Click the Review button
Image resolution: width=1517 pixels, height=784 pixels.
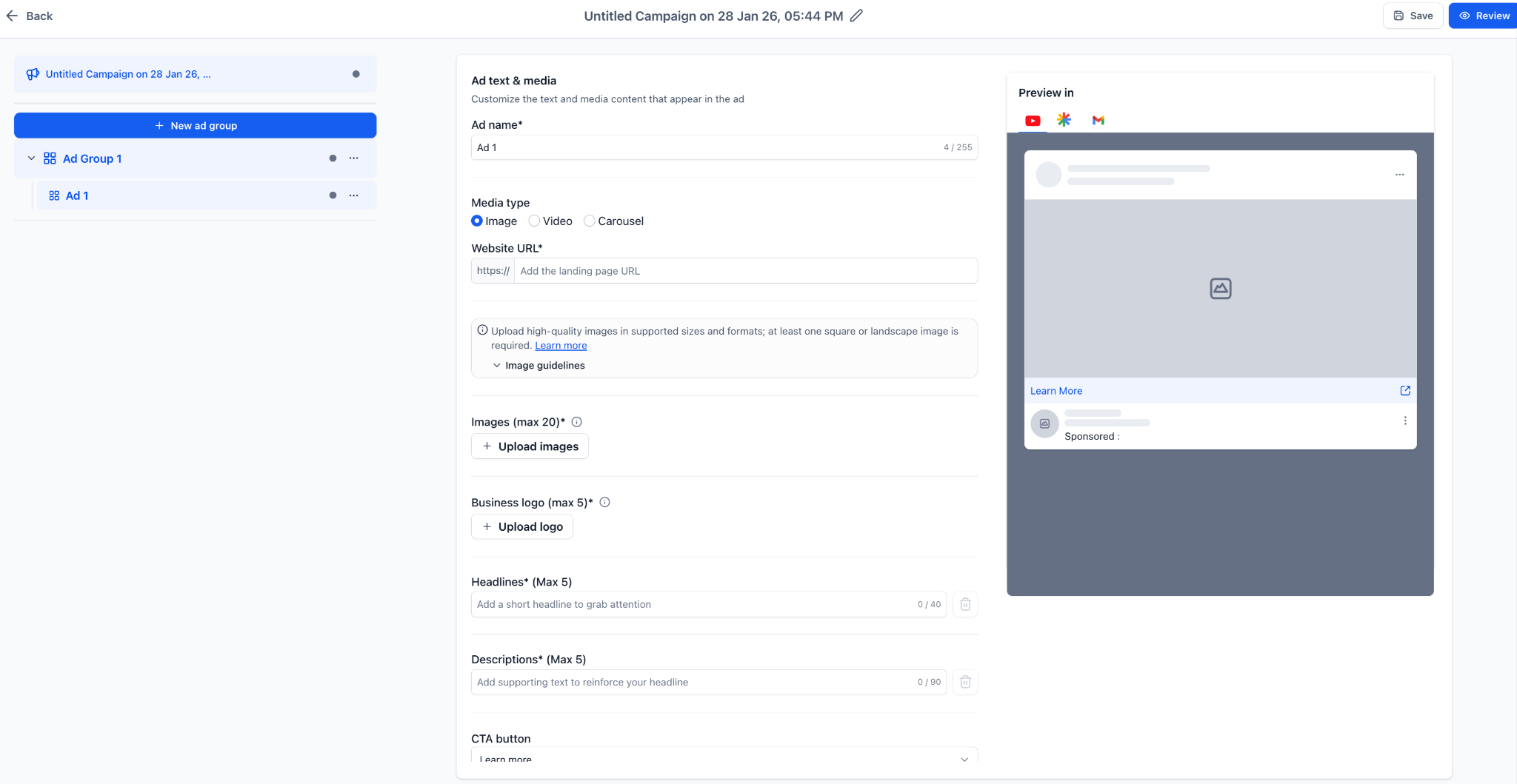pyautogui.click(x=1483, y=16)
